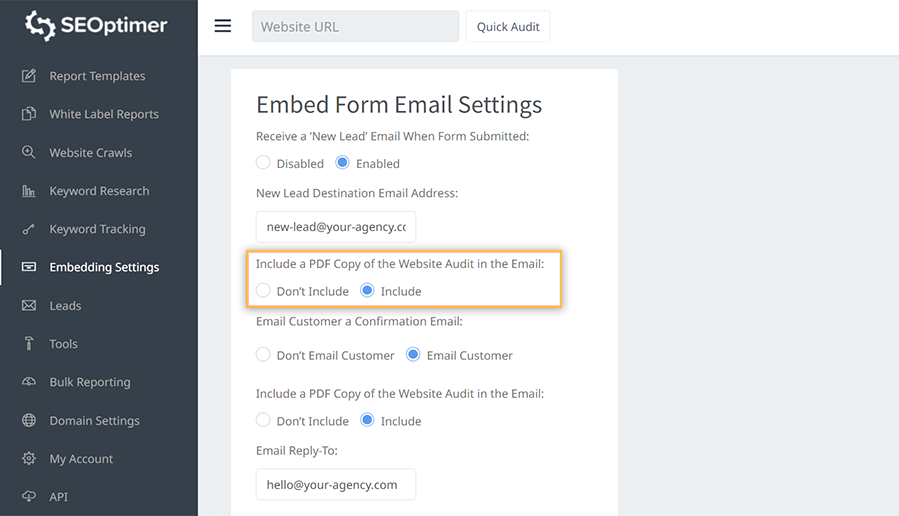Open My Account in sidebar

click(x=81, y=459)
